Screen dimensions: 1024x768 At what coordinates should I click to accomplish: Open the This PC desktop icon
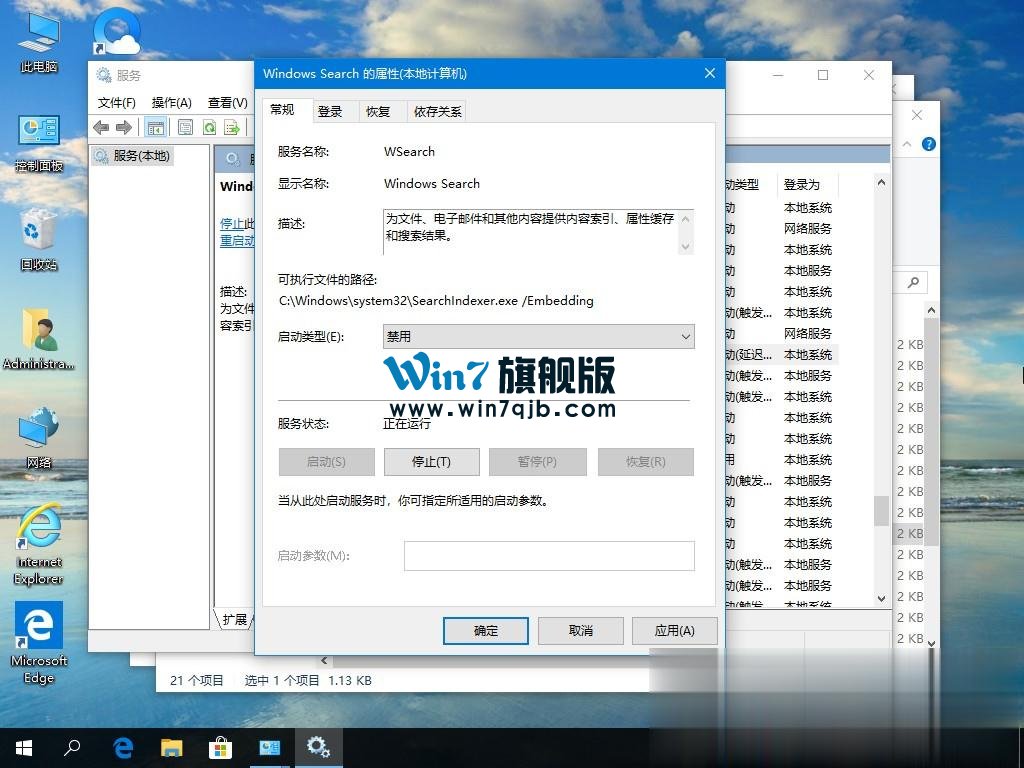pos(39,42)
